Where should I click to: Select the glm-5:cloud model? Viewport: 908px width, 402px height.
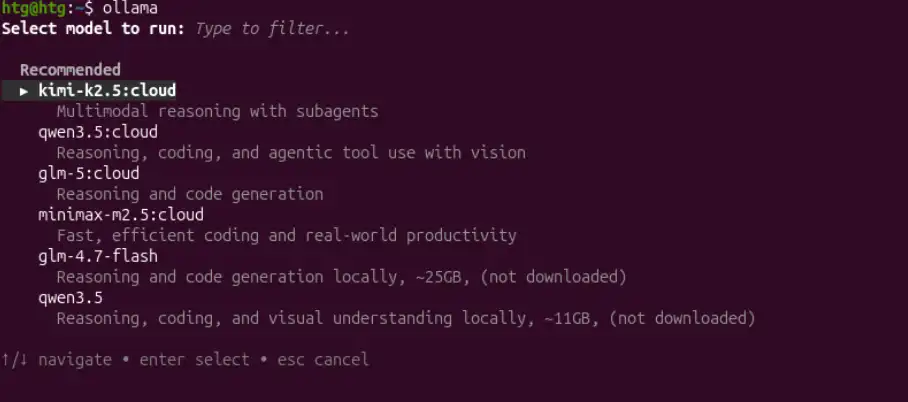88,174
